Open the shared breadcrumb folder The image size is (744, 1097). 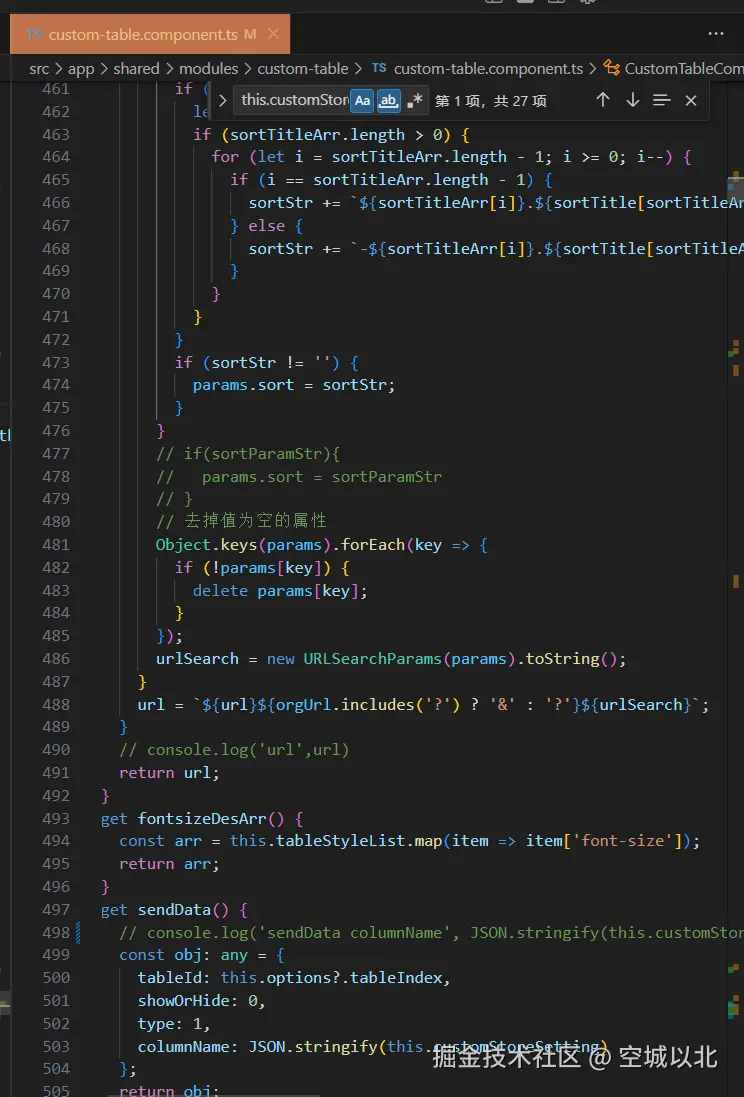click(x=136, y=69)
